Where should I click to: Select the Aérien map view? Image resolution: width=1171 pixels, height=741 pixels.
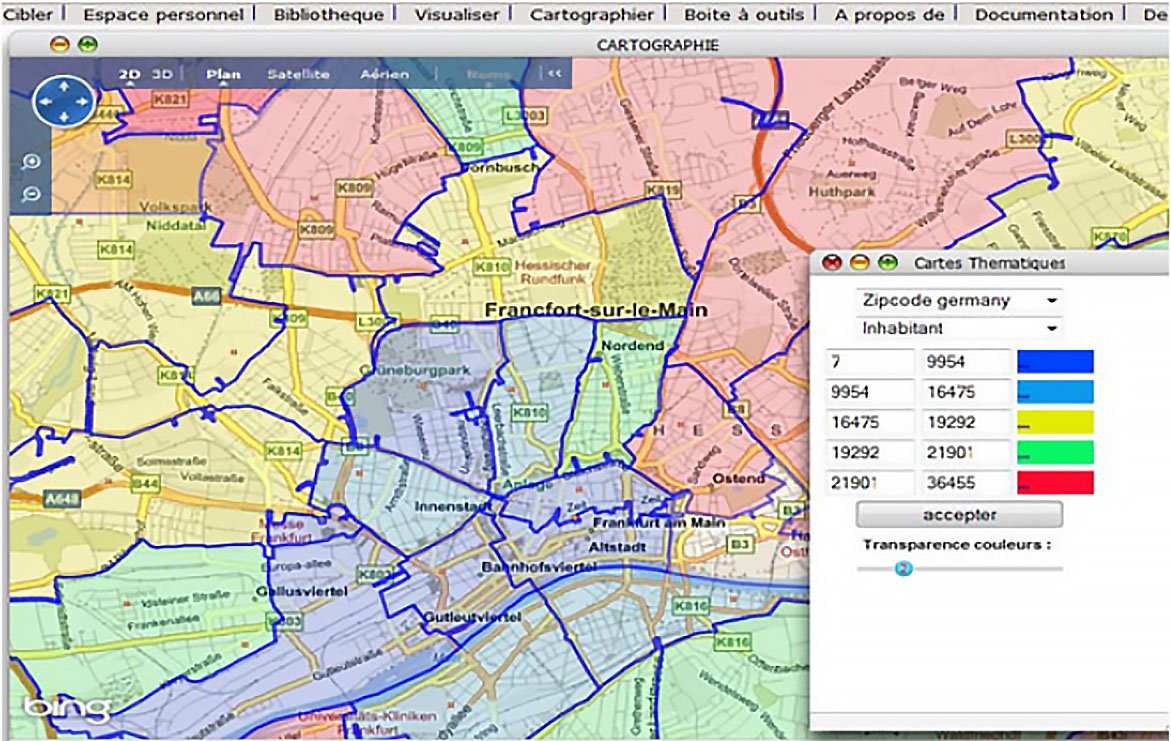[384, 74]
